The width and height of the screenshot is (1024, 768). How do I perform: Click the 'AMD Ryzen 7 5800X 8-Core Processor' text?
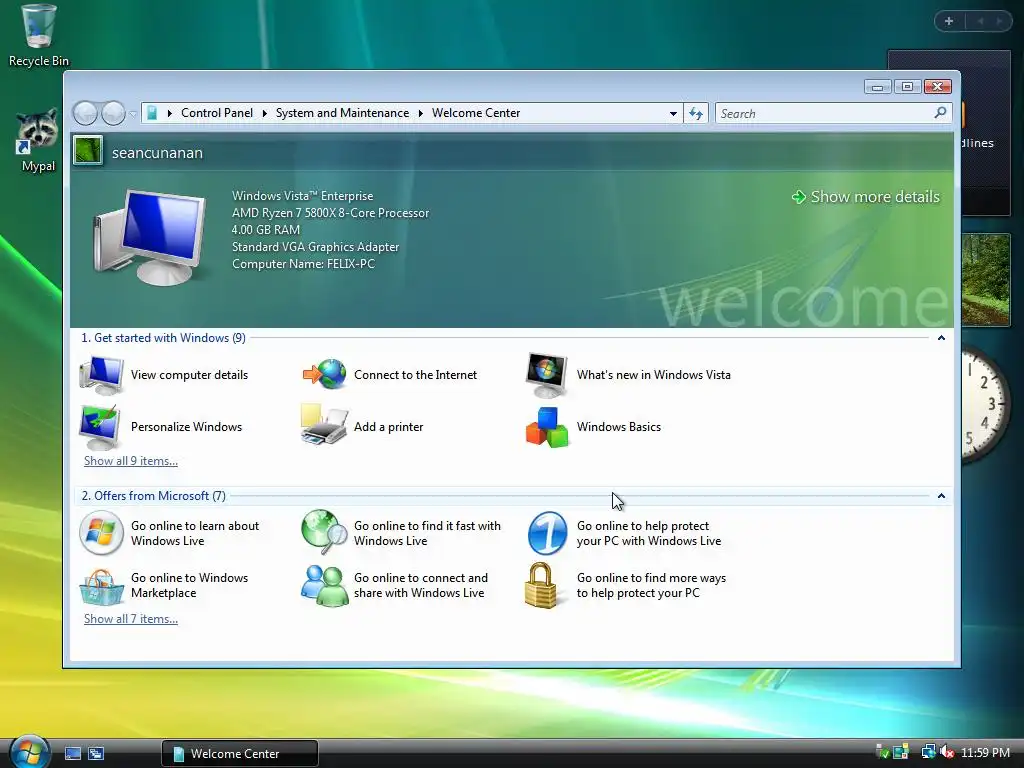point(330,213)
